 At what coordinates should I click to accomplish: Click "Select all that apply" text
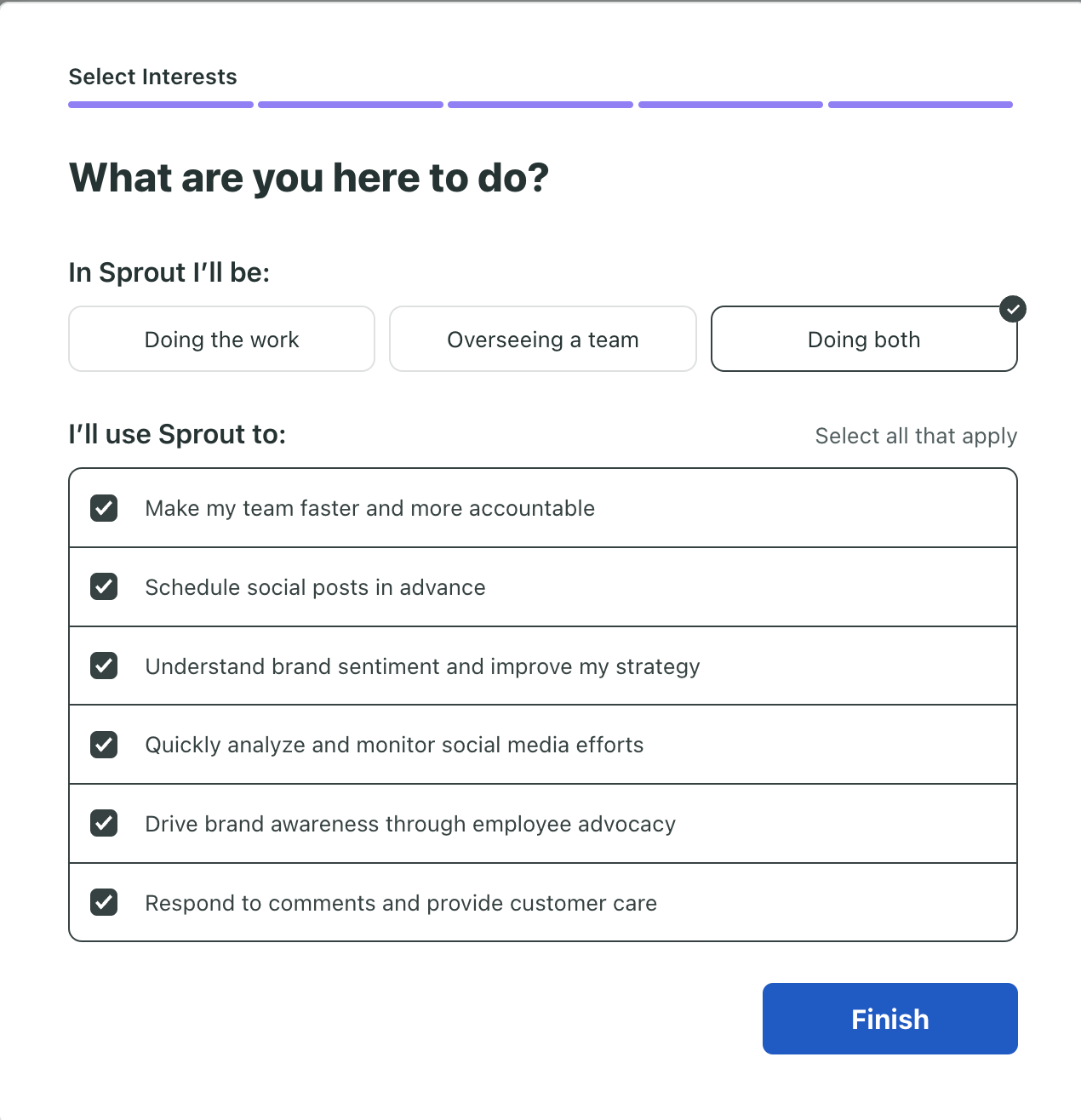(x=915, y=436)
